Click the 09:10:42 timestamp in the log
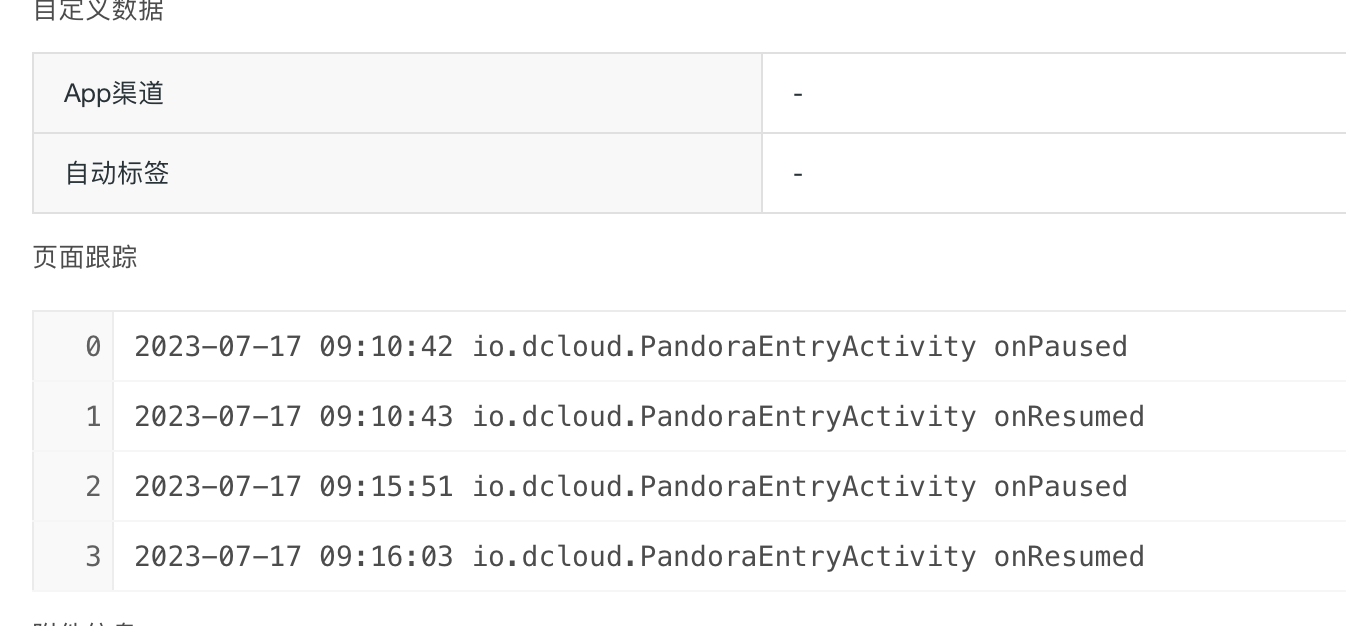Image resolution: width=1346 pixels, height=626 pixels. 386,346
